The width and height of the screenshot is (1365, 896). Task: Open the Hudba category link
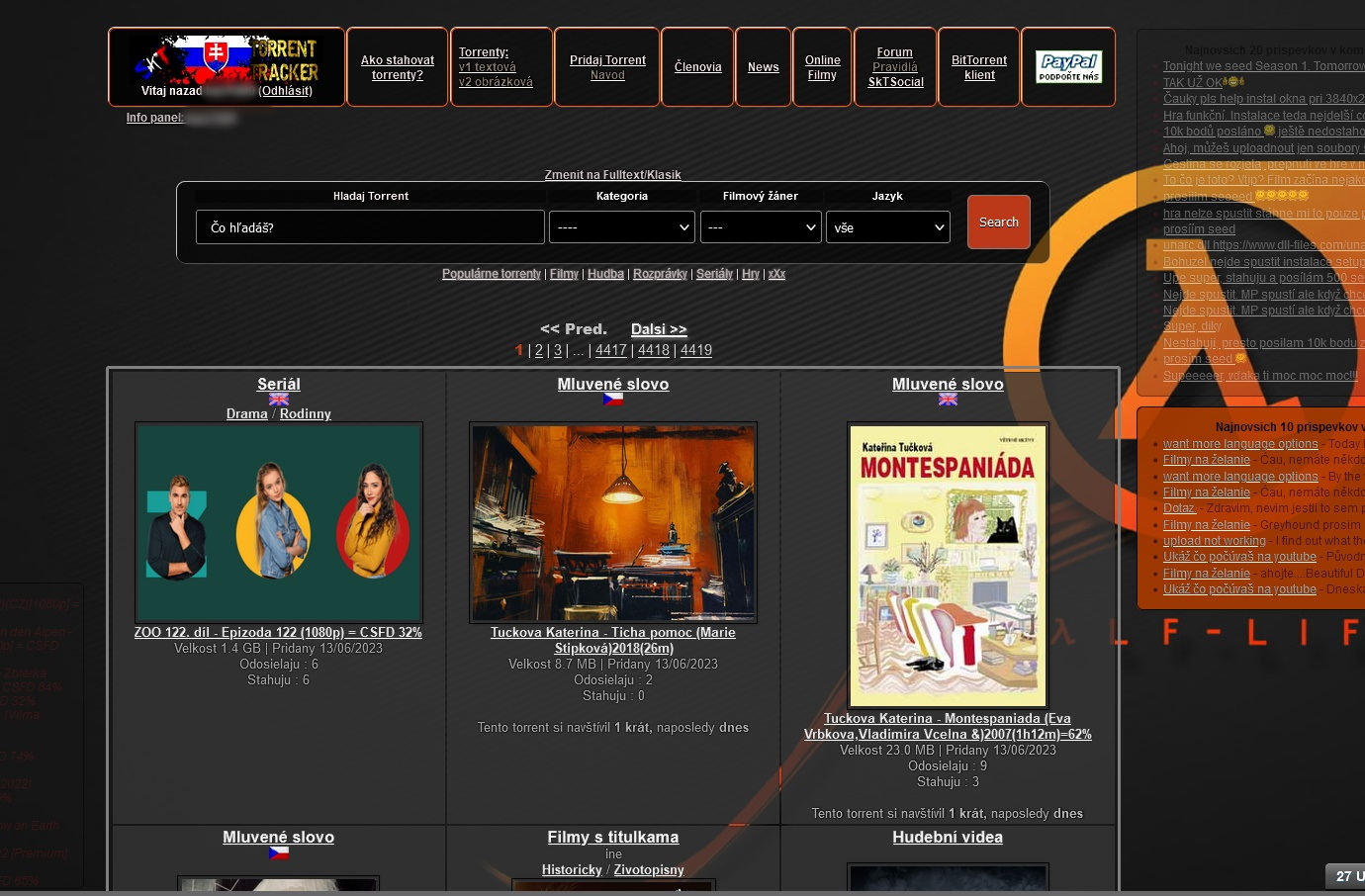click(x=605, y=274)
